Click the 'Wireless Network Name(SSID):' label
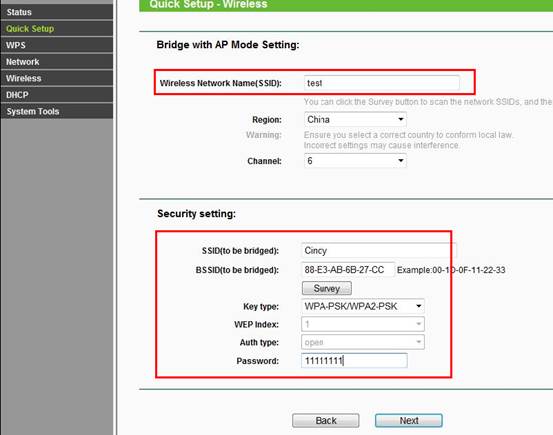The height and width of the screenshot is (435, 553). point(221,83)
